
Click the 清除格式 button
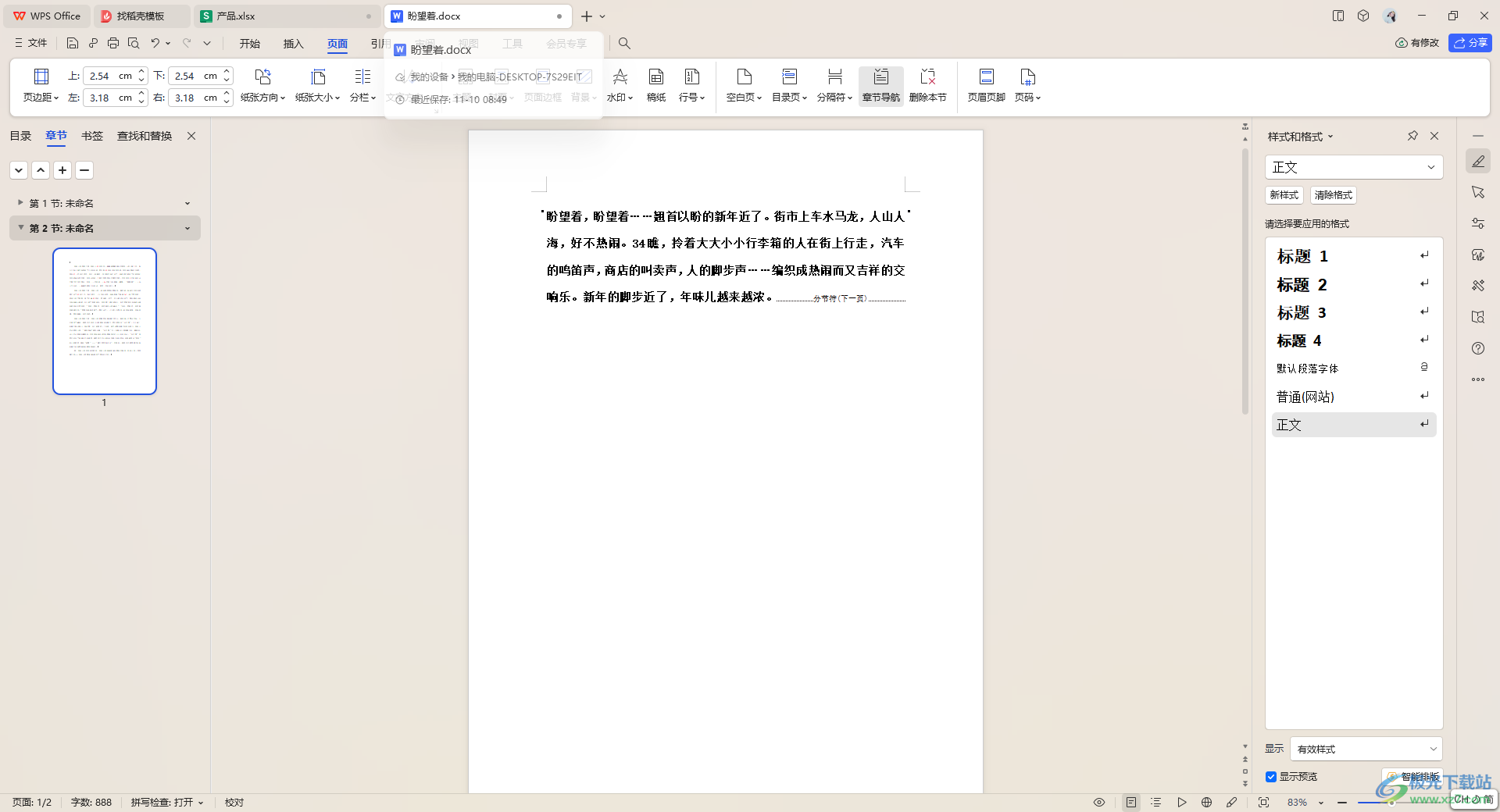[1333, 195]
